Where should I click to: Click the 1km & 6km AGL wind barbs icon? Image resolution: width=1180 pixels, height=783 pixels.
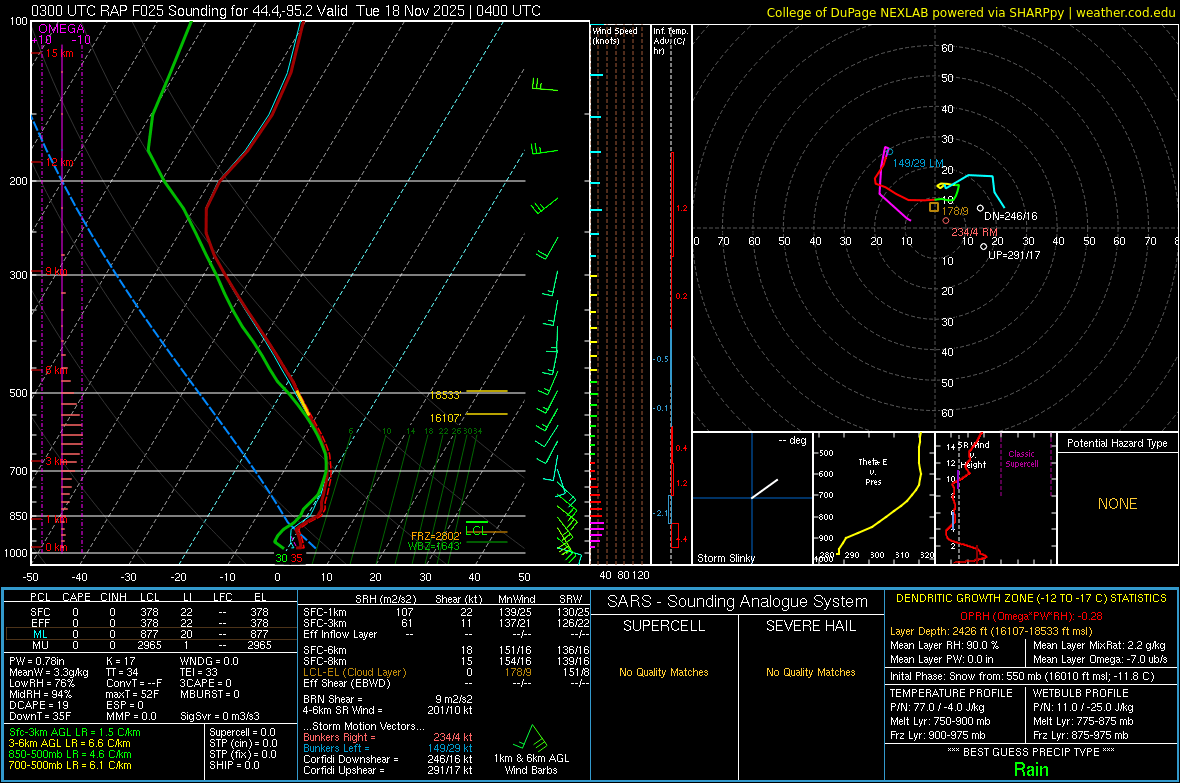click(531, 738)
